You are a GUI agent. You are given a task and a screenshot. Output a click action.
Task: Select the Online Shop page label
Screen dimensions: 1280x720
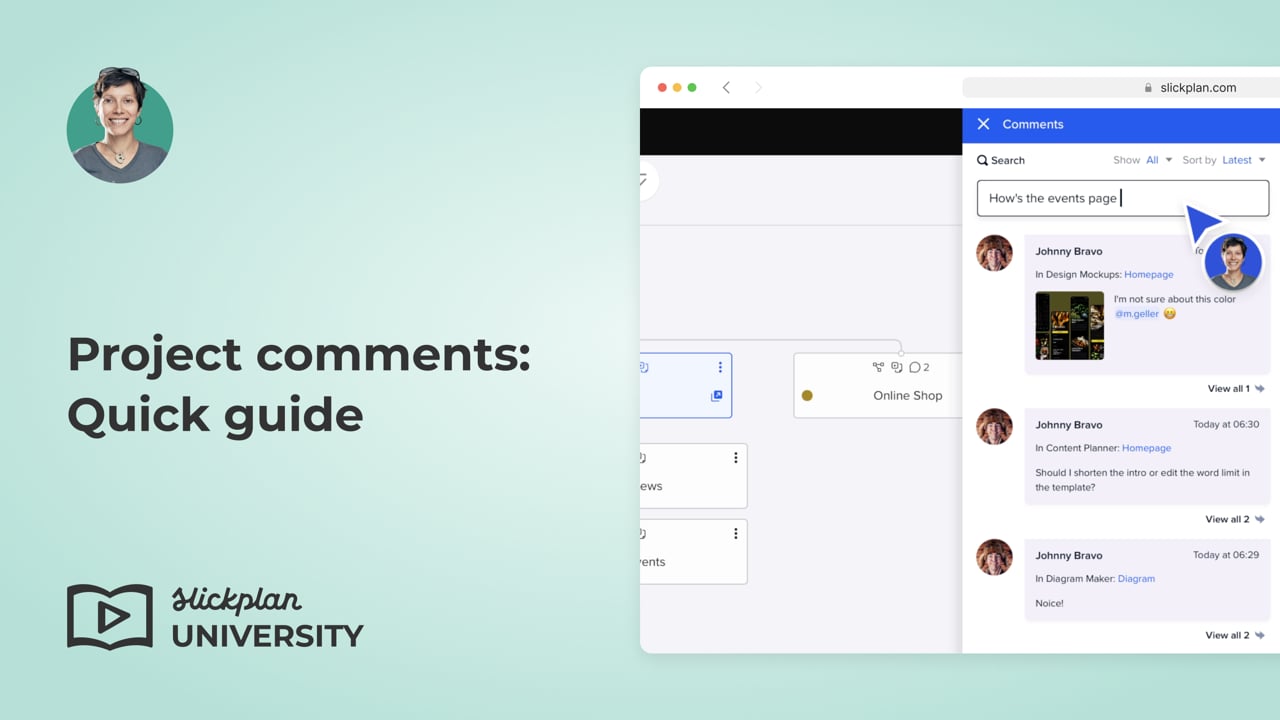click(x=907, y=395)
